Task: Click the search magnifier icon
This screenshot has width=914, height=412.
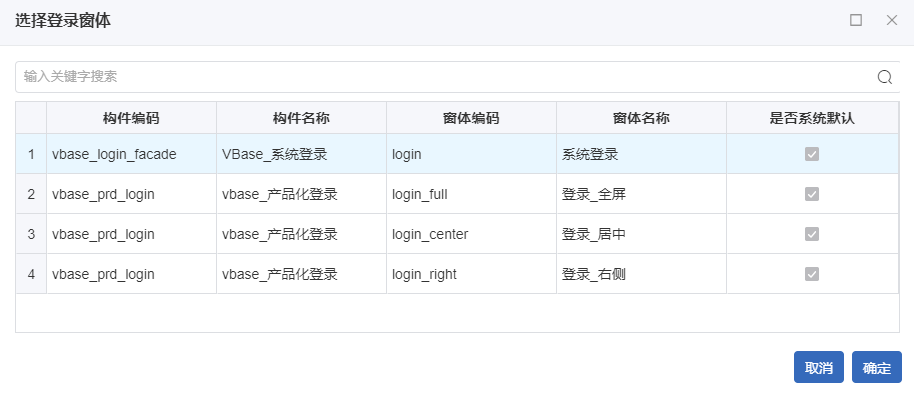Action: [884, 77]
